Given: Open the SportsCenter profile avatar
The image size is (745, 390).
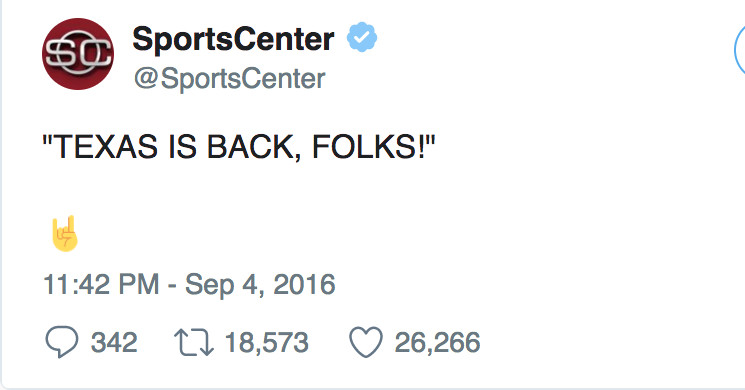Looking at the screenshot, I should tap(78, 54).
